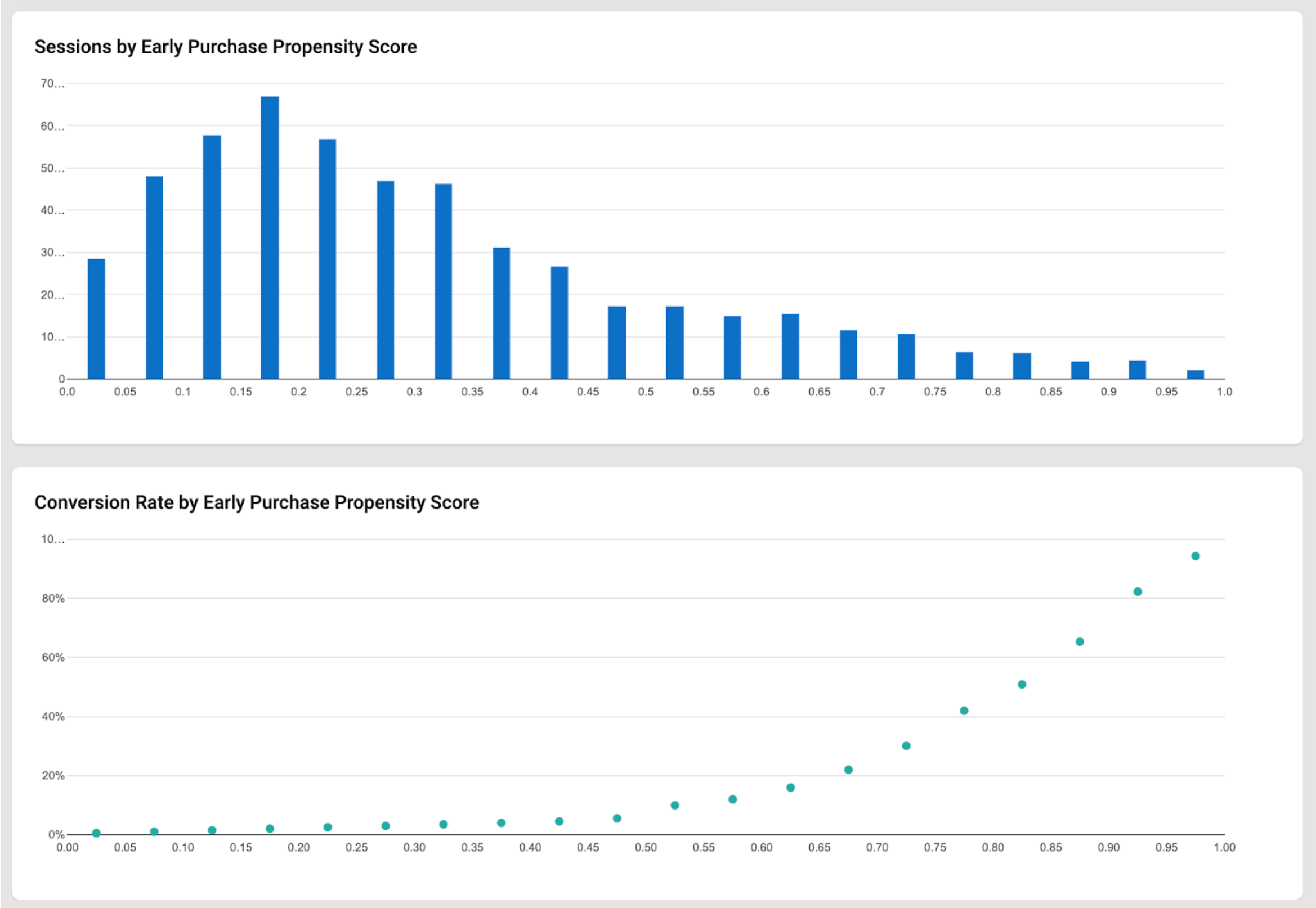This screenshot has width=1316, height=908.
Task: Select the sessions bar between 0.25 and 0.3
Action: pos(386,280)
